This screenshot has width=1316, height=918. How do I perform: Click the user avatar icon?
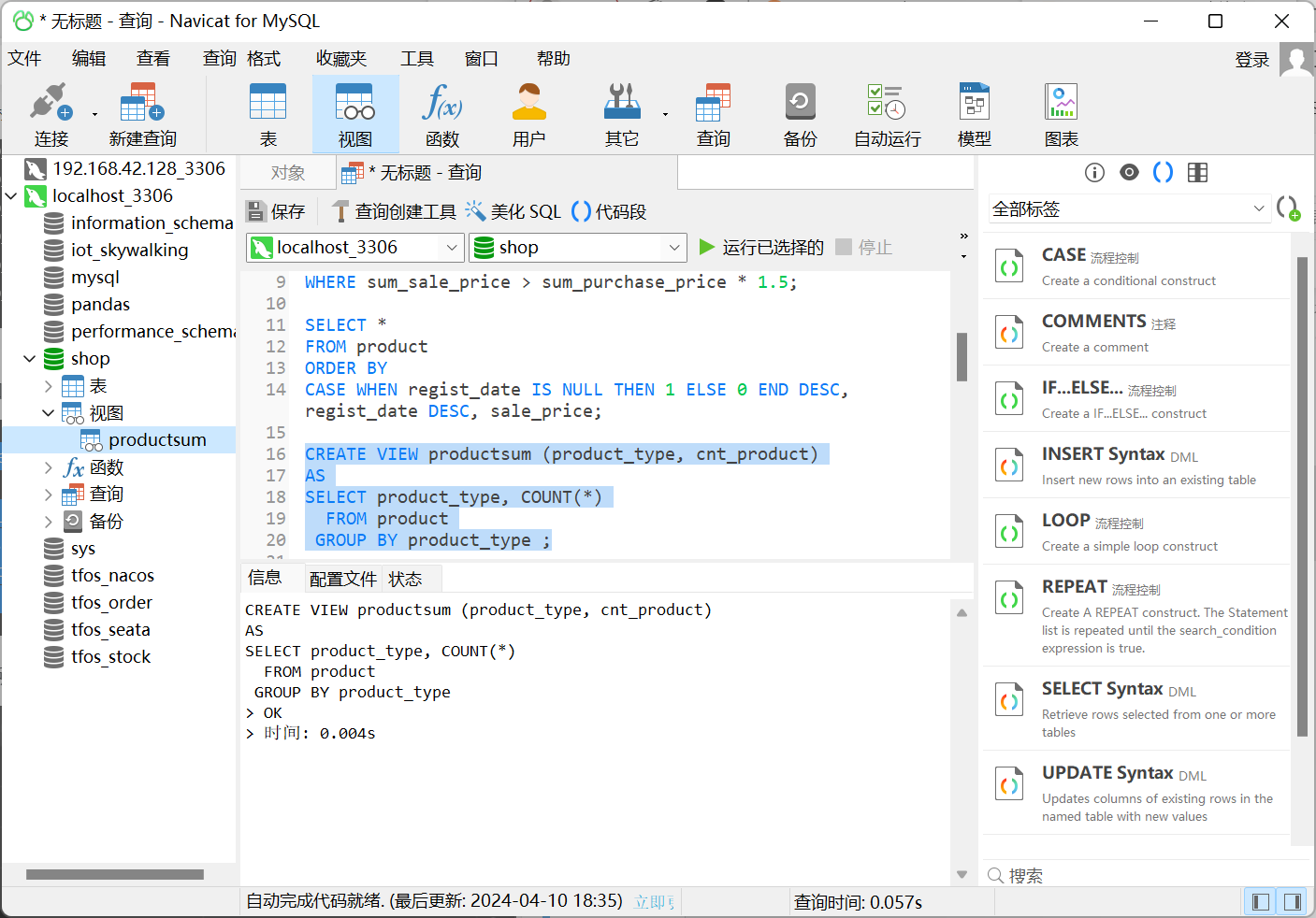click(x=1296, y=60)
